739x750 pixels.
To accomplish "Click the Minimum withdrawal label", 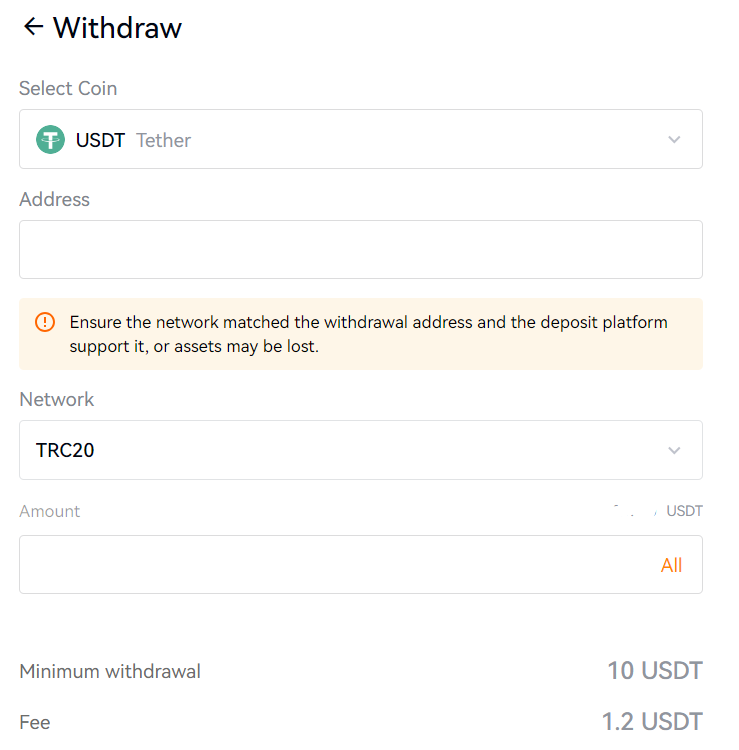I will (110, 671).
